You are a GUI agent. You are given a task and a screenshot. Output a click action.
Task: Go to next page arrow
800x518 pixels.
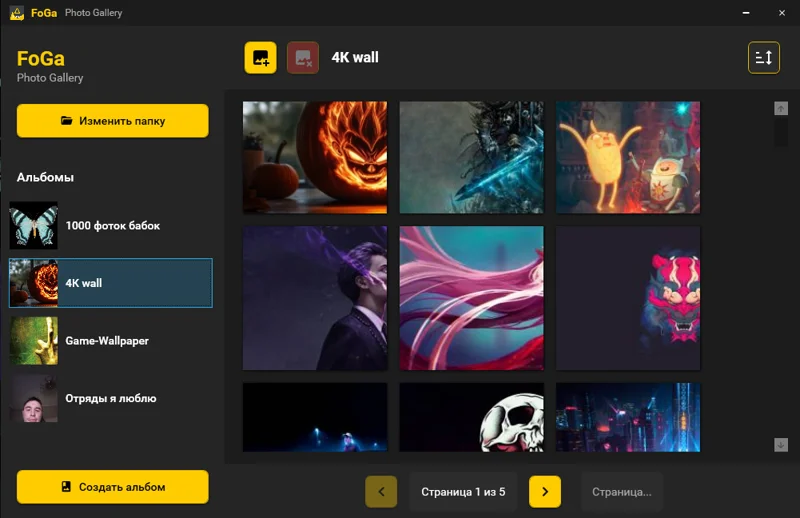[545, 492]
